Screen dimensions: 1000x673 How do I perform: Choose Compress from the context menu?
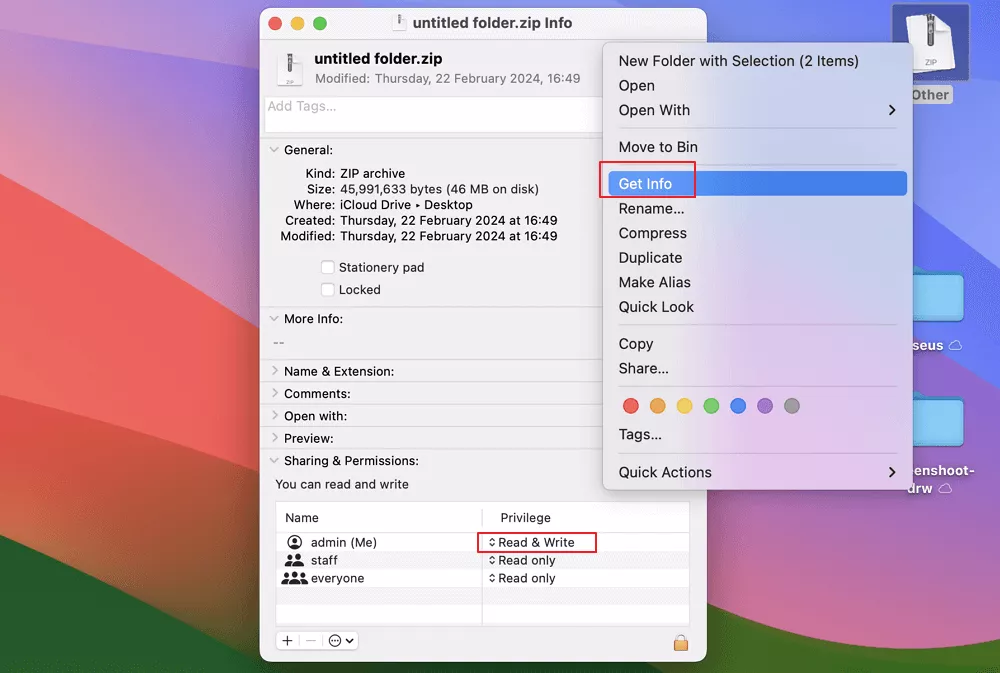pos(757,233)
